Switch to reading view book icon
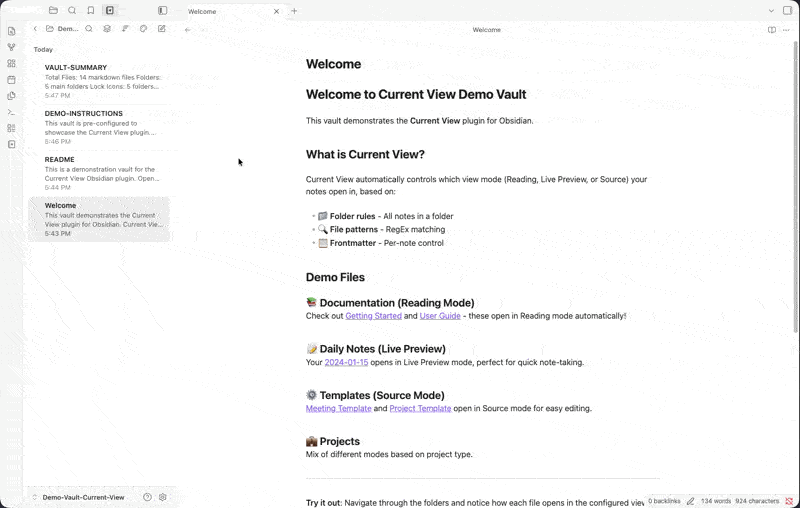 coord(772,30)
